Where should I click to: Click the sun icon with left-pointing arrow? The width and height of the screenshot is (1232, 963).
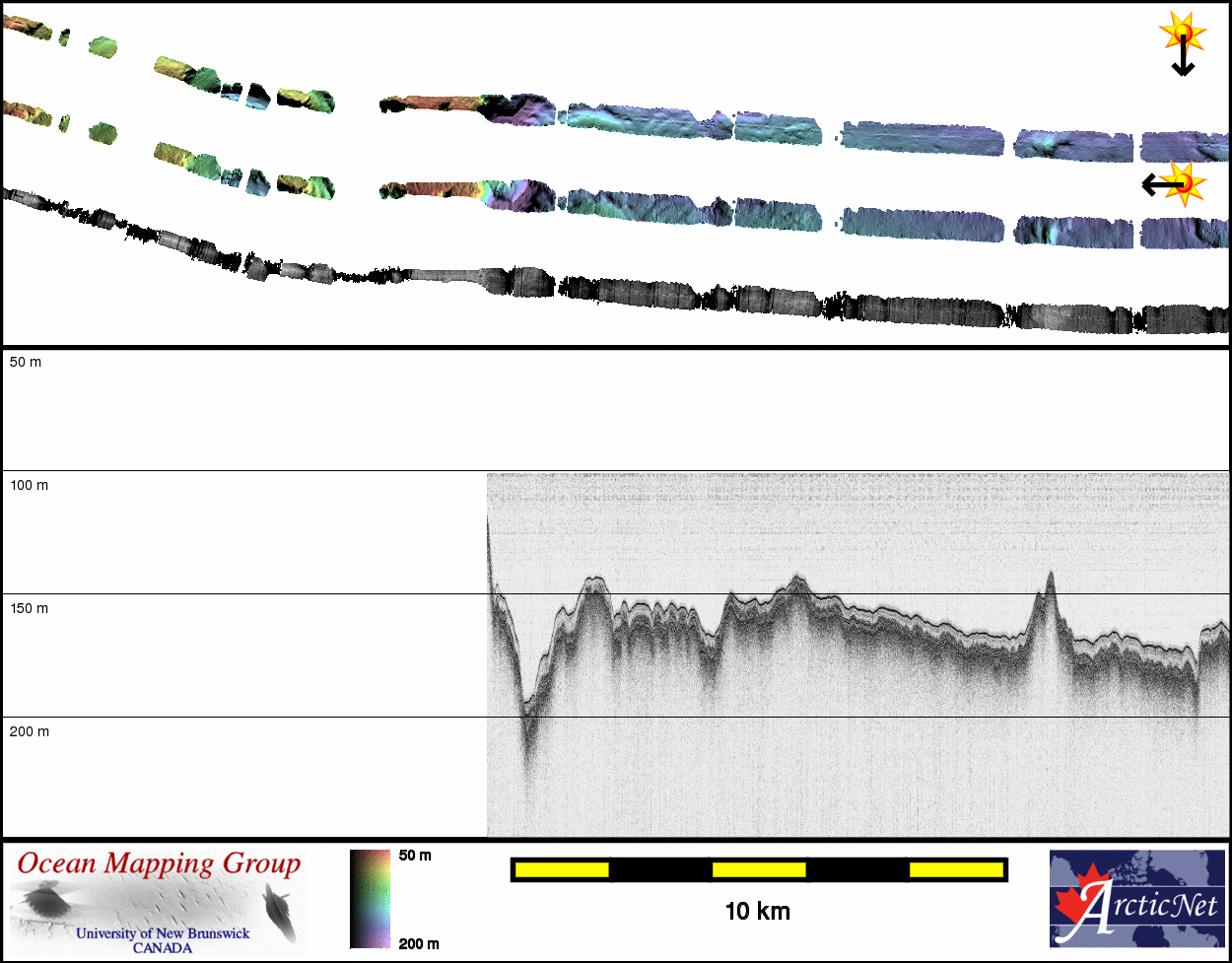(x=1175, y=182)
